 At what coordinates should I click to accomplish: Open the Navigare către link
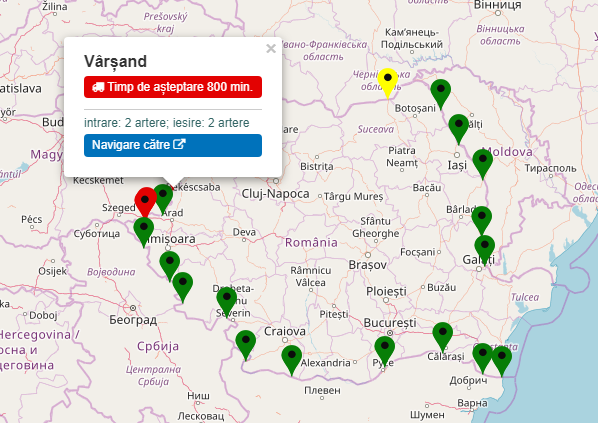click(173, 145)
